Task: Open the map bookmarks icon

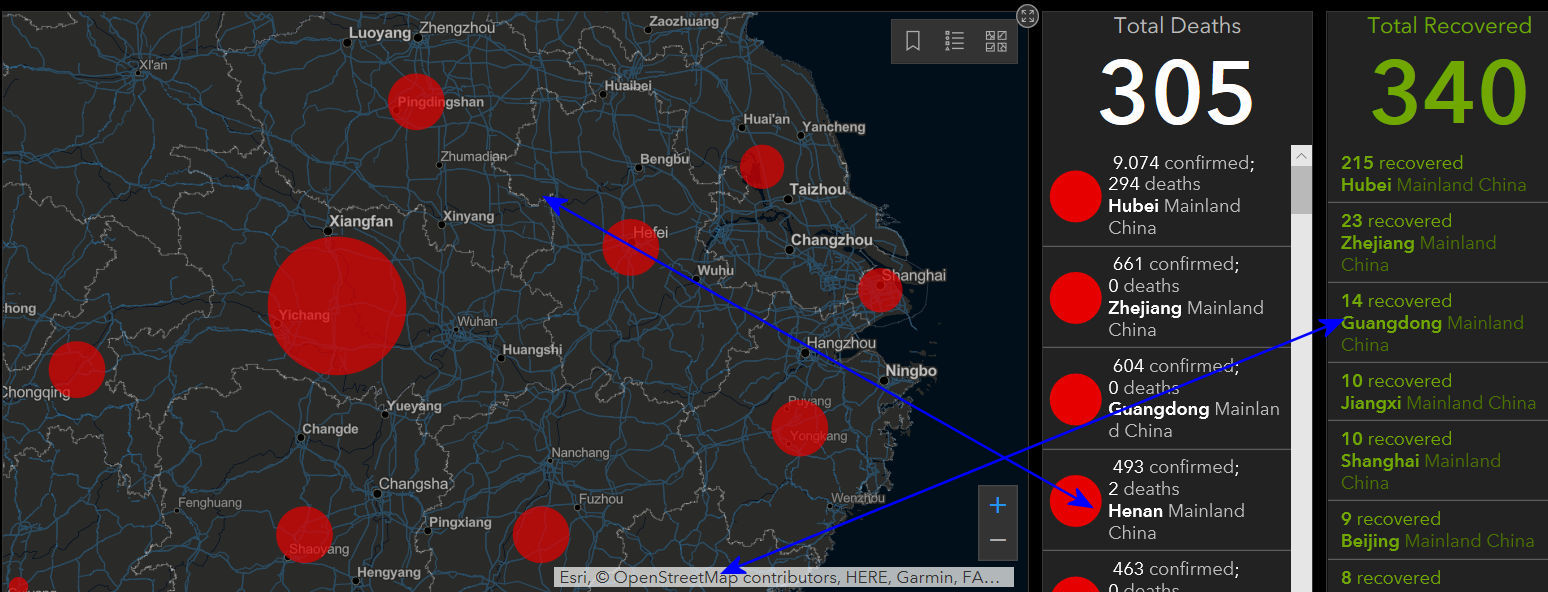Action: [913, 41]
